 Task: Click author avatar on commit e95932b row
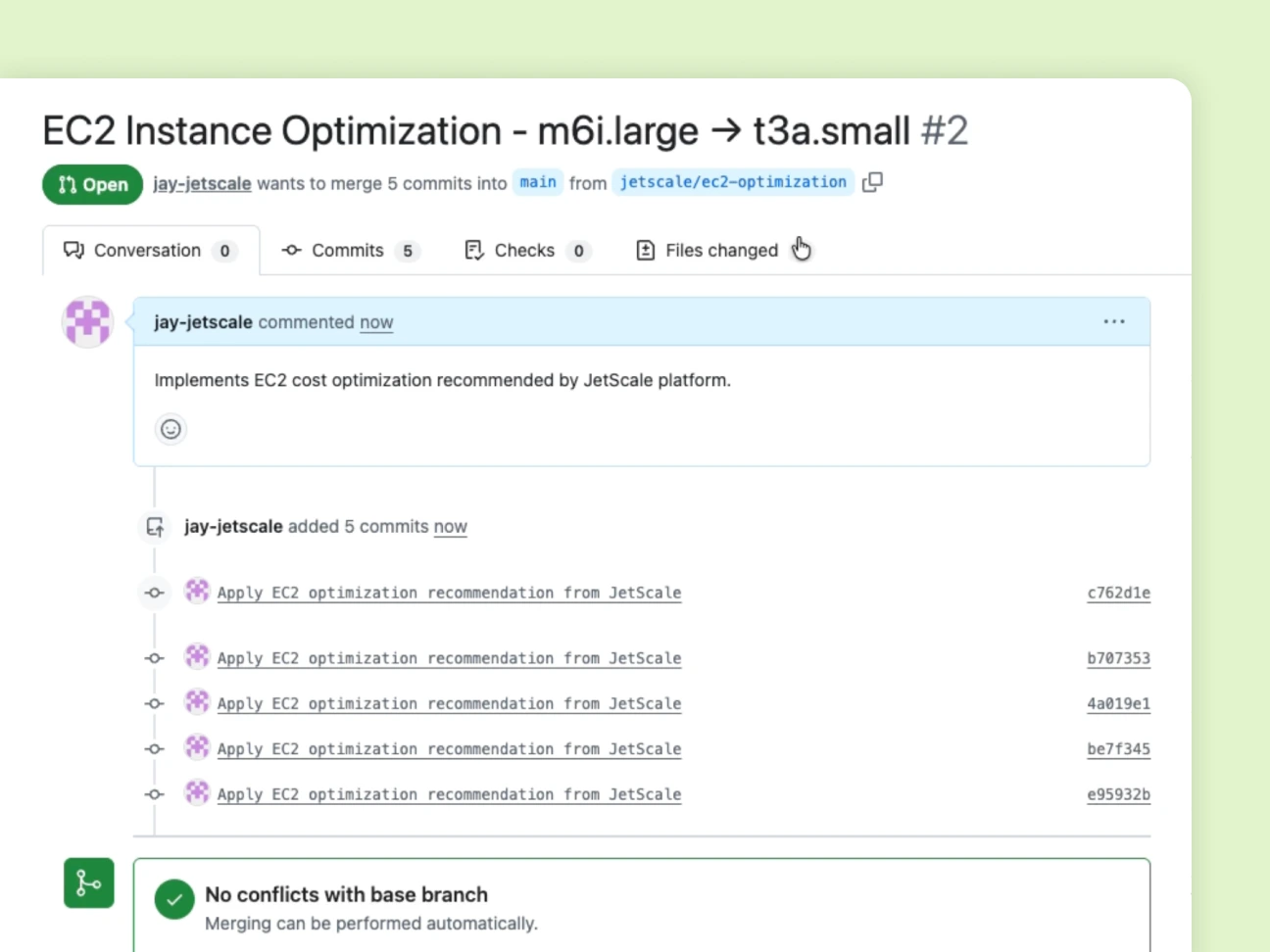(197, 792)
